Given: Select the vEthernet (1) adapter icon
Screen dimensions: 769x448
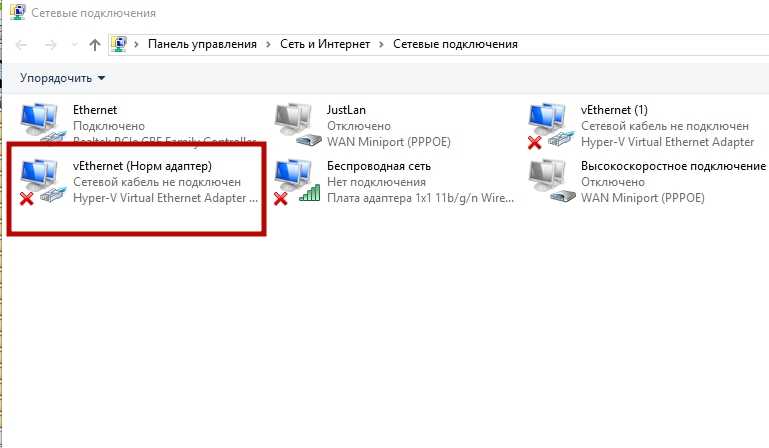Looking at the screenshot, I should [551, 125].
